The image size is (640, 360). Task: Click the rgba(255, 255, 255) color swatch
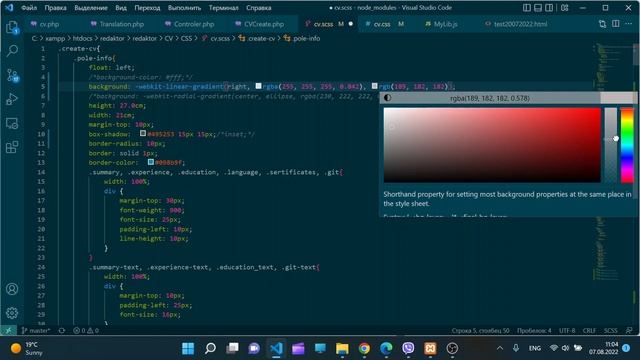(x=258, y=86)
